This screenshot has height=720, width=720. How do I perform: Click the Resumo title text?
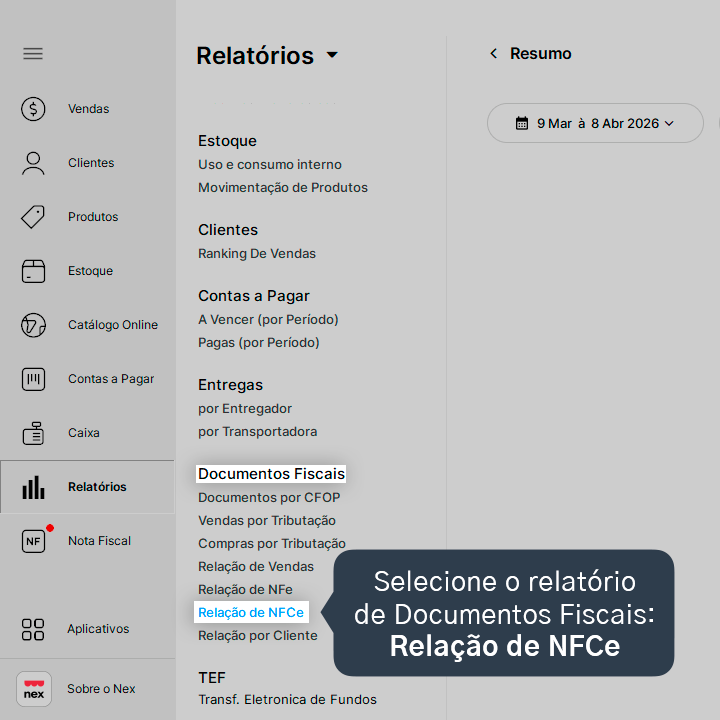[x=540, y=54]
